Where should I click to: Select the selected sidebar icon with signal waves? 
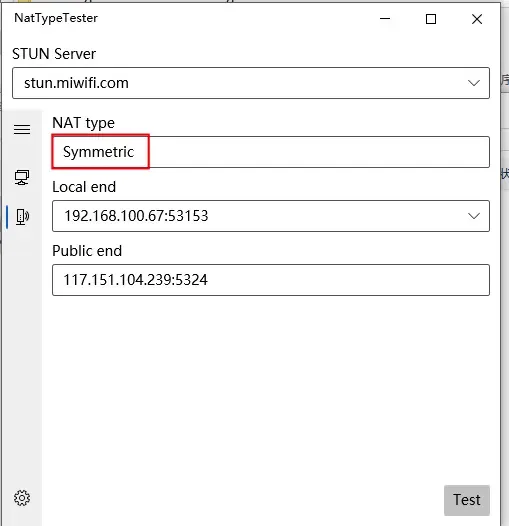tap(22, 216)
